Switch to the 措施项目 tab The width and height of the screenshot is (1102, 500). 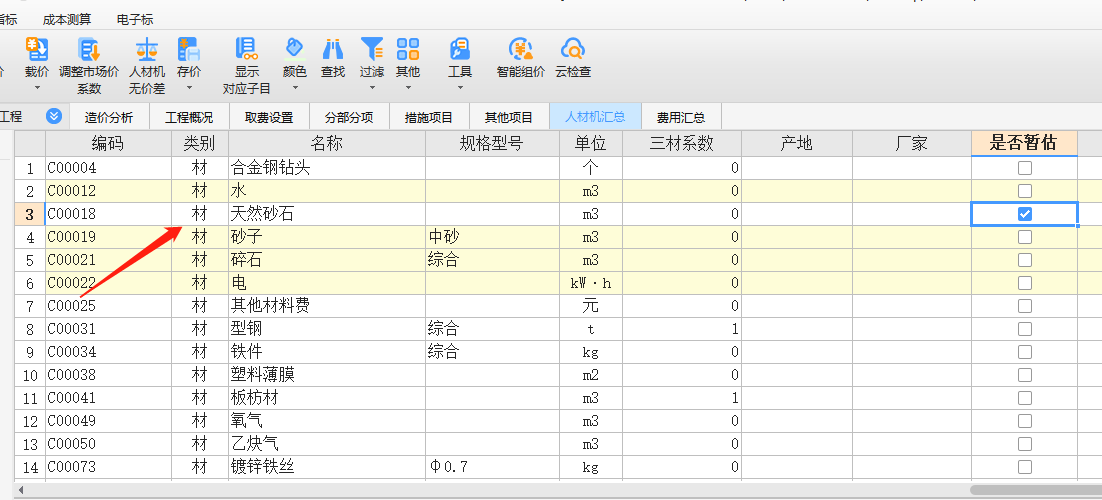[429, 117]
